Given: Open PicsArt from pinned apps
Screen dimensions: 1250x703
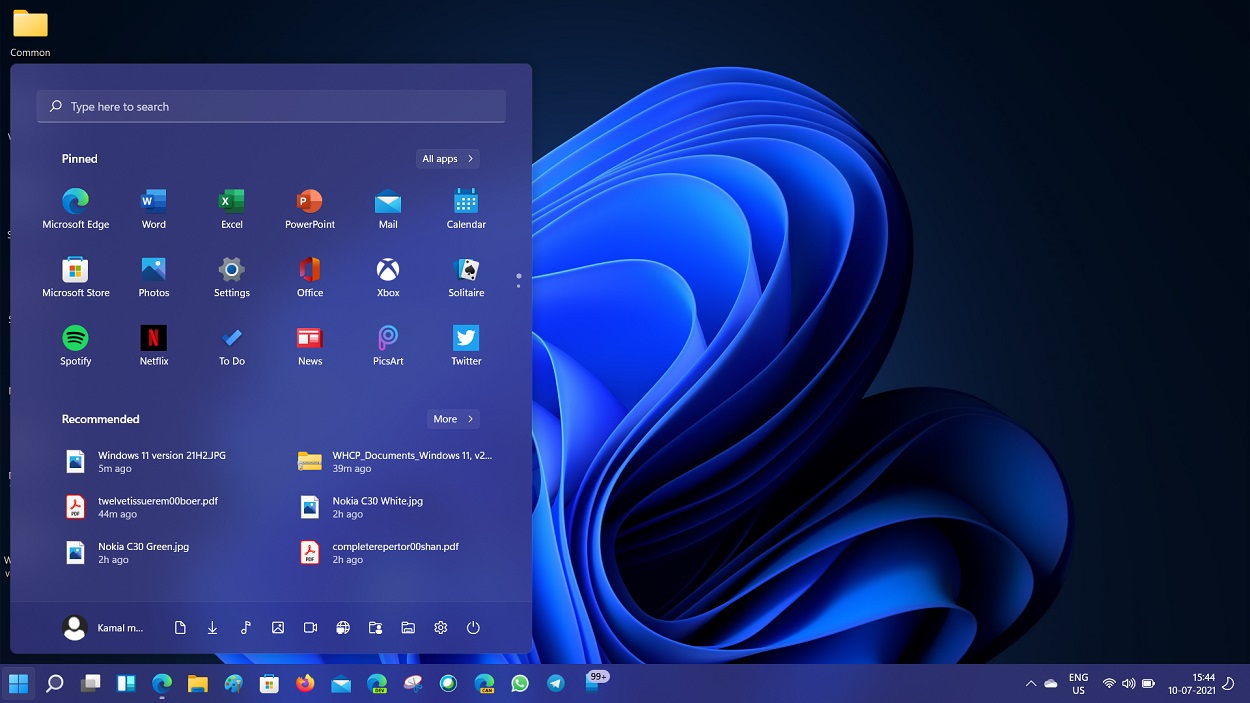Looking at the screenshot, I should [387, 338].
